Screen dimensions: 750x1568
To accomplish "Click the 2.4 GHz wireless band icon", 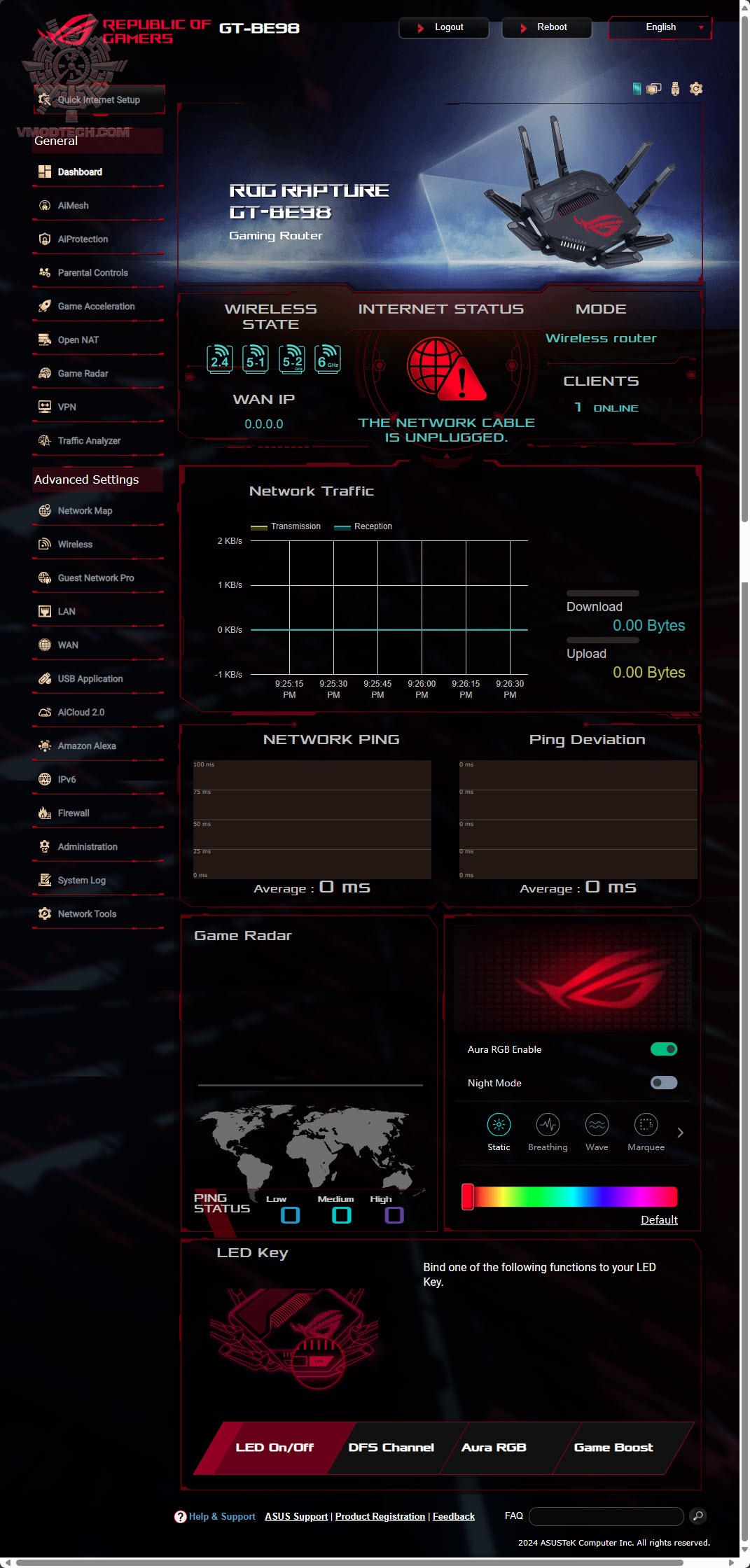I will [220, 358].
